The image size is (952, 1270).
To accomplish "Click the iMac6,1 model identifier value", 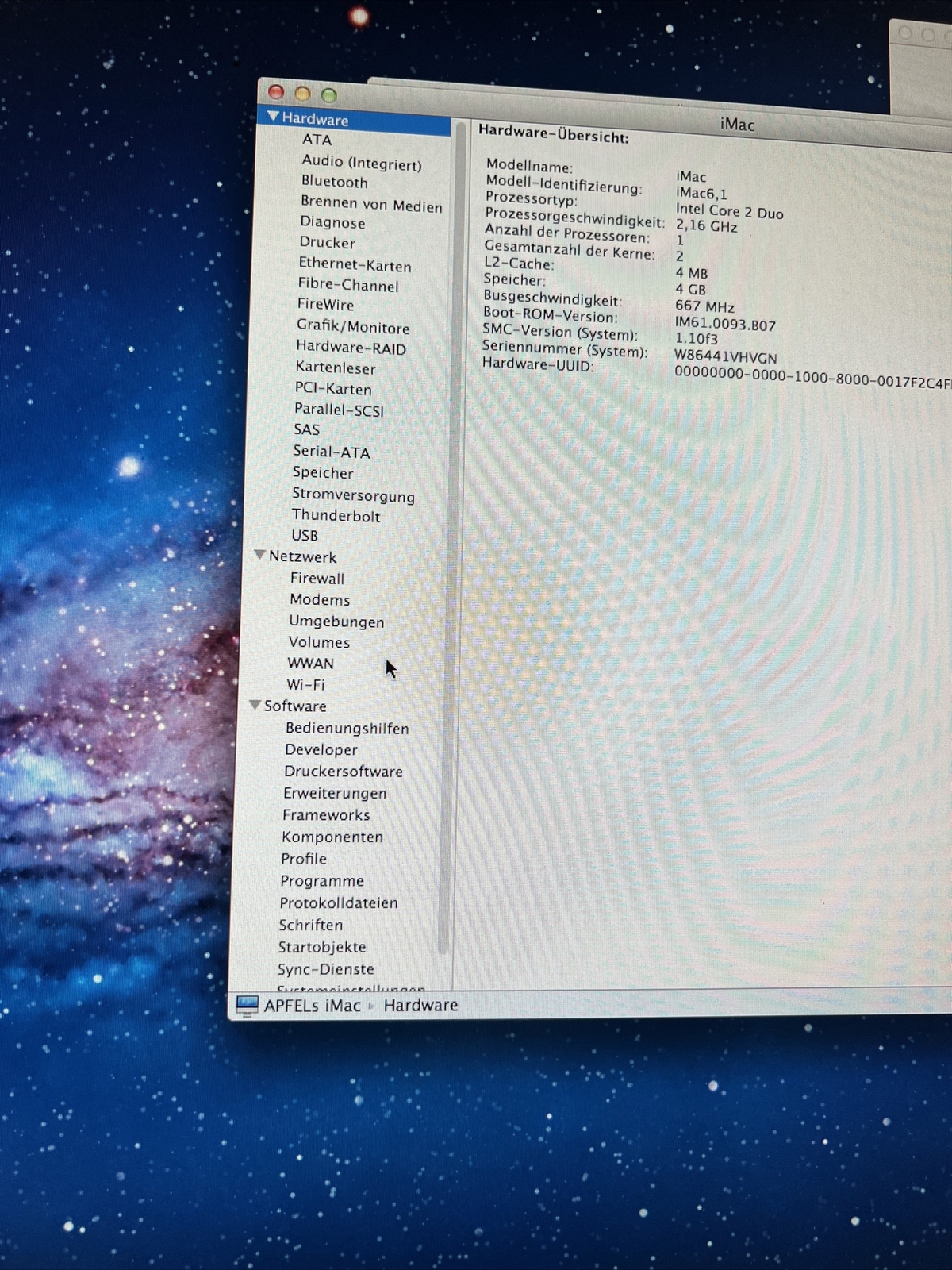I will point(701,193).
